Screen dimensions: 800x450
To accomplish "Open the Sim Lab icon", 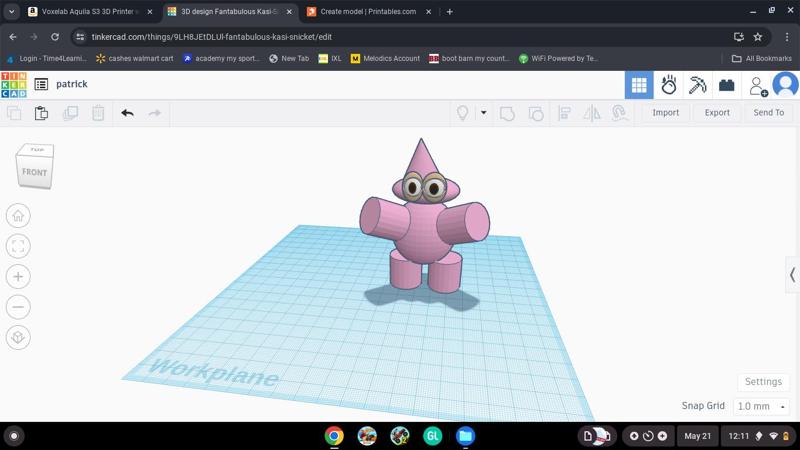I will (669, 85).
